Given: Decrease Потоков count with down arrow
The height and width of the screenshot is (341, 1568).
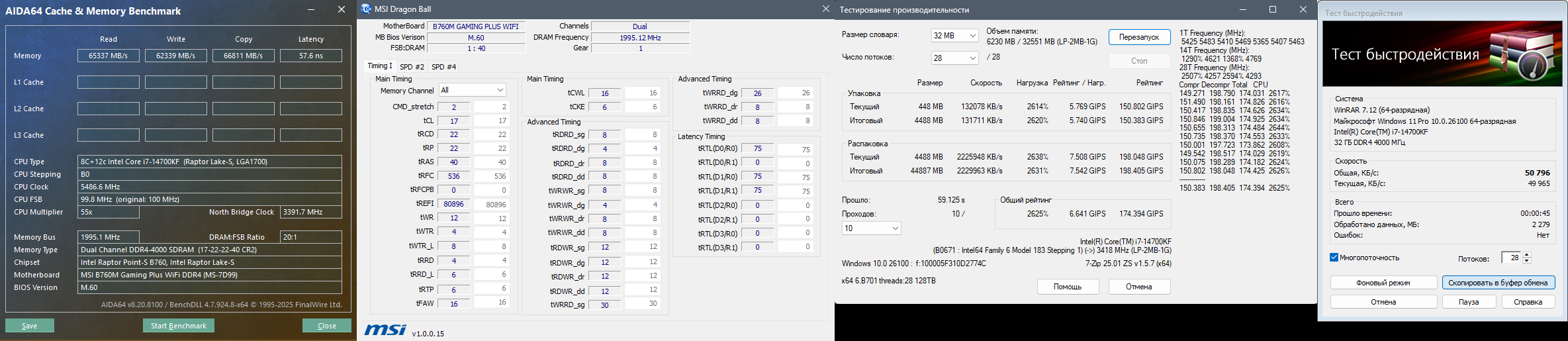Looking at the screenshot, I should point(1527,262).
